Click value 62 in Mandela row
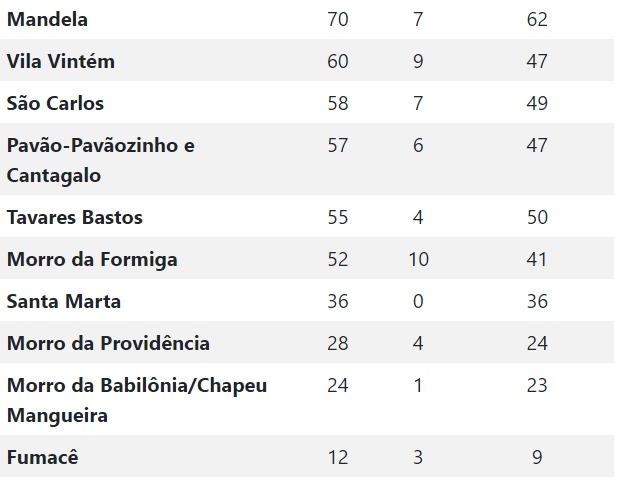This screenshot has width=618, height=492. (x=537, y=19)
